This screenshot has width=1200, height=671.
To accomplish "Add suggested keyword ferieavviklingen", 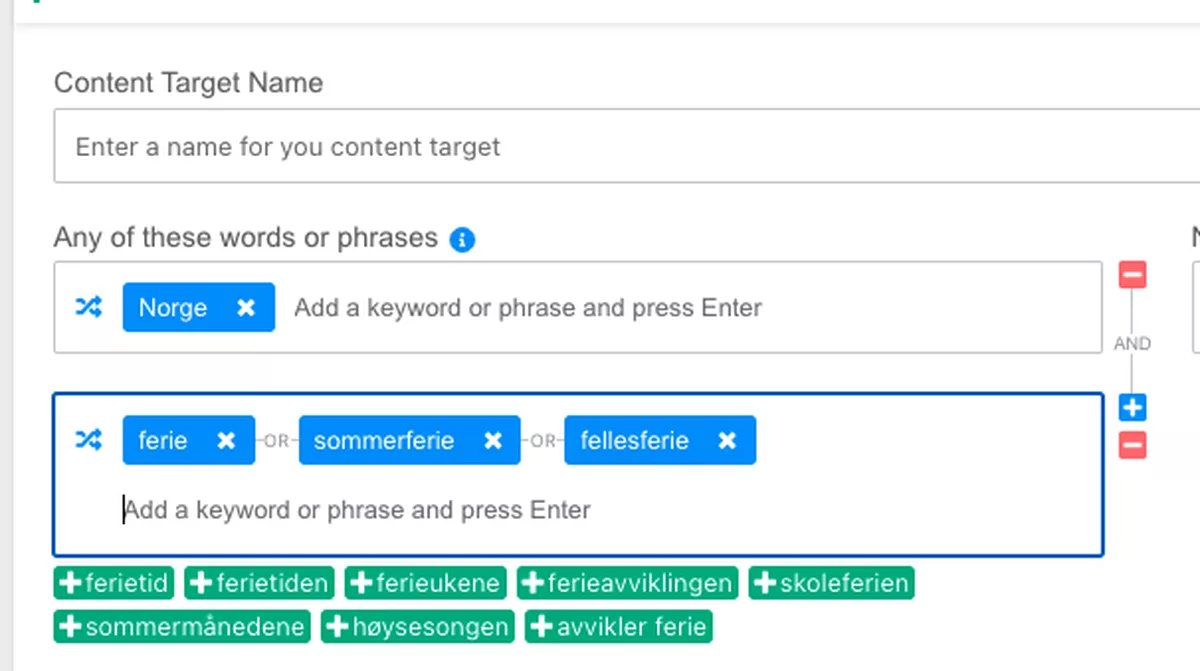I will [628, 583].
